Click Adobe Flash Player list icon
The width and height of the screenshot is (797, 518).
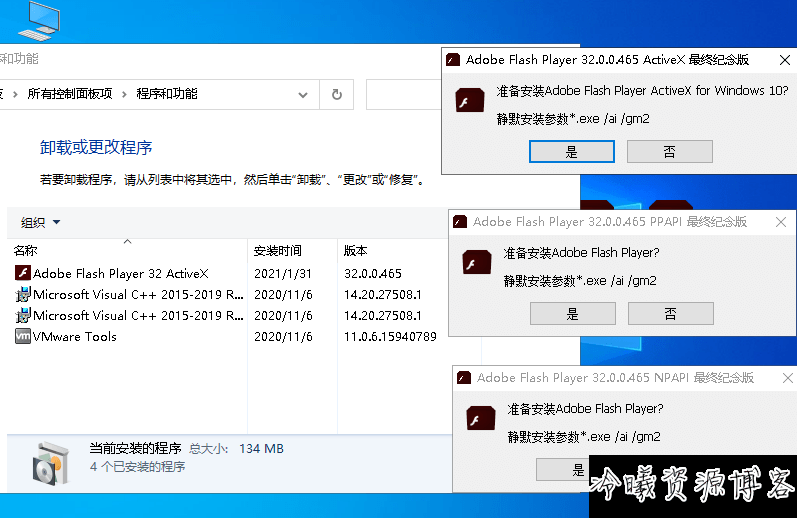tap(22, 273)
